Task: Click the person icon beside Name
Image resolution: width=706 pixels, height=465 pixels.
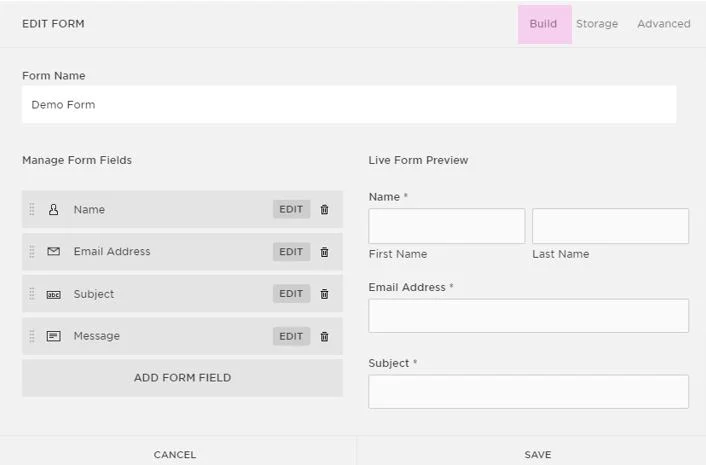Action: tap(54, 209)
